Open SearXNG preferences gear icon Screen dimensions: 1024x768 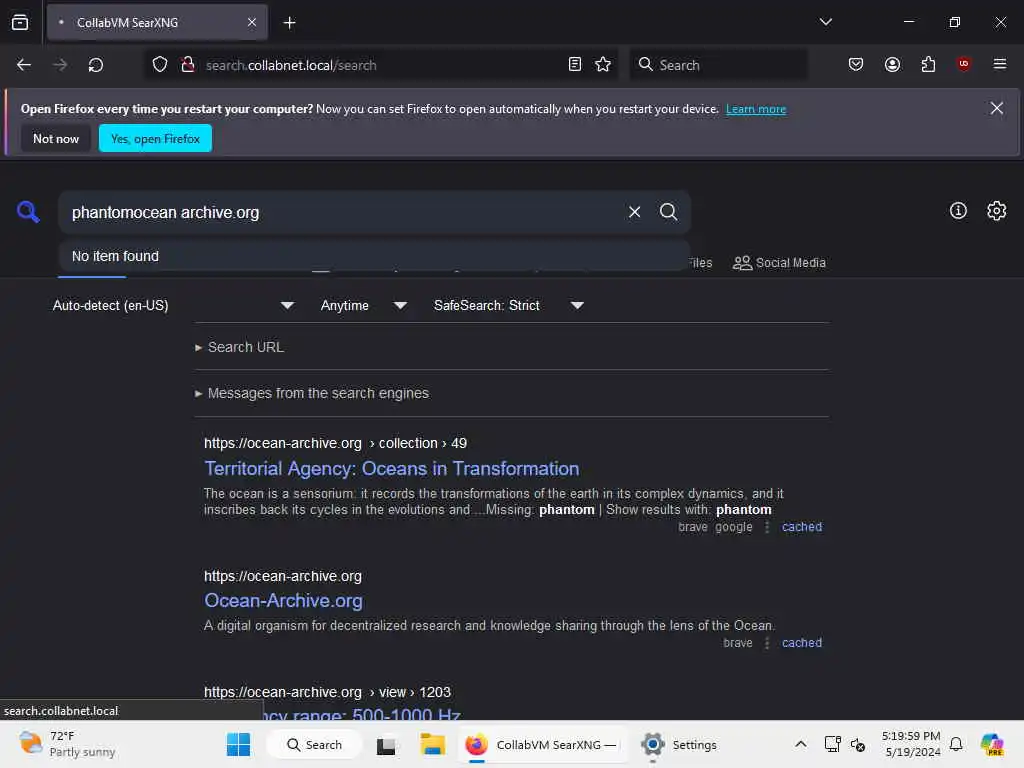pos(996,210)
